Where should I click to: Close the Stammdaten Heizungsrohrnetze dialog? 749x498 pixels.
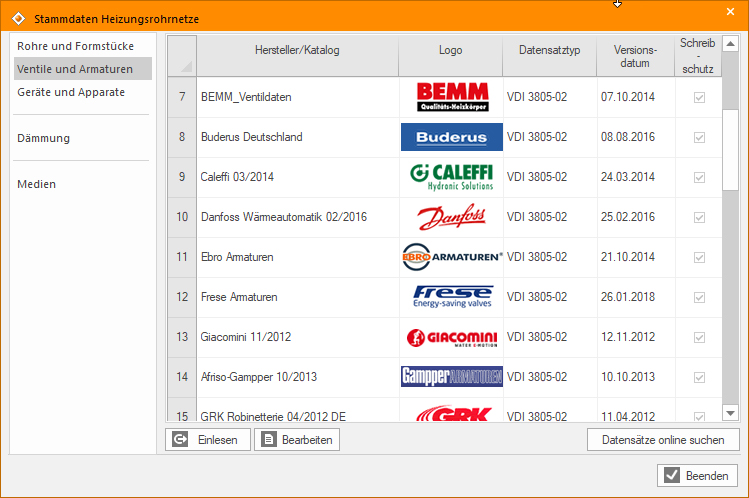(730, 11)
